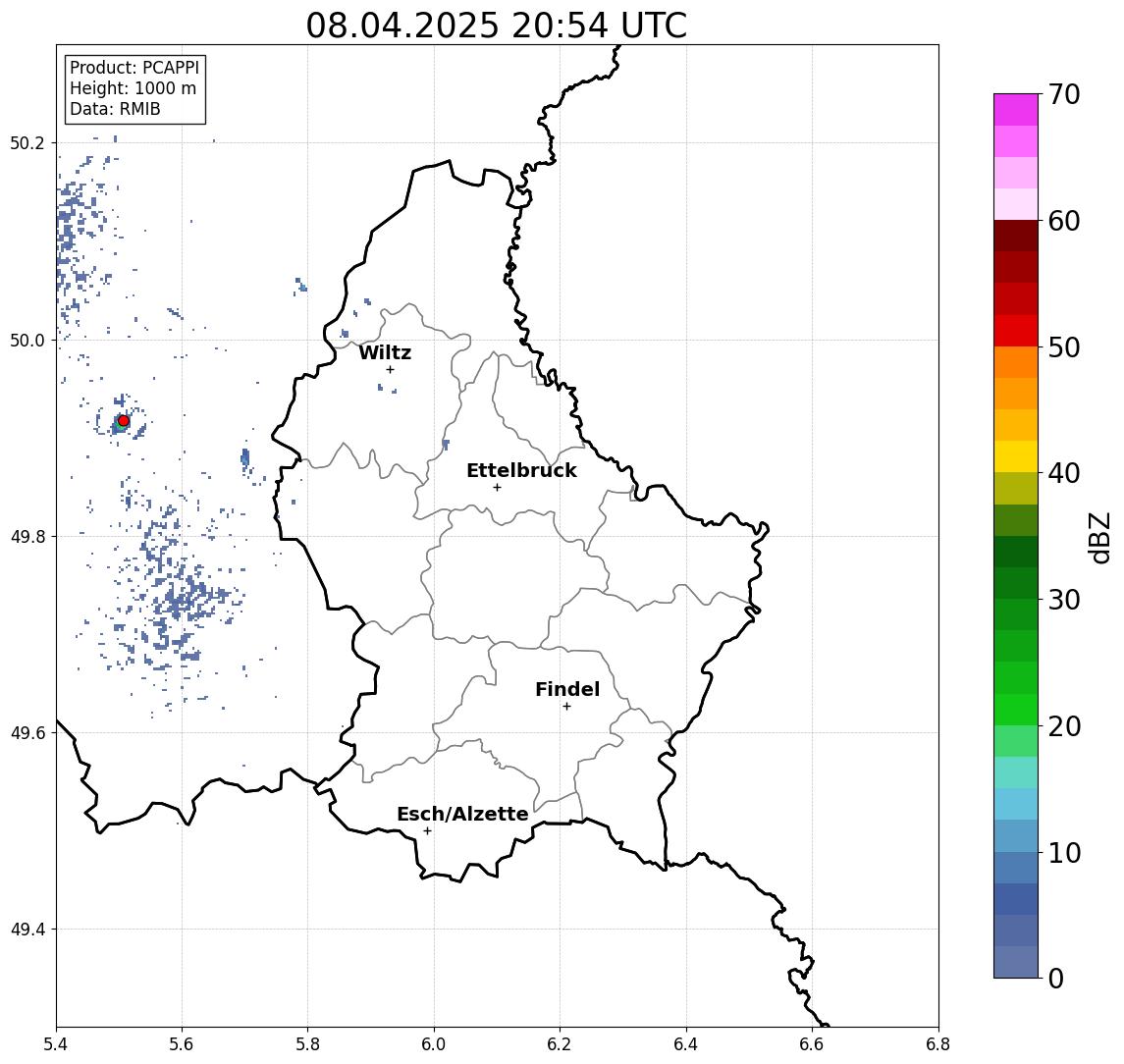Click the colorbar tick label 10
Viewport: 1124px width, 1064px height.
[1064, 852]
